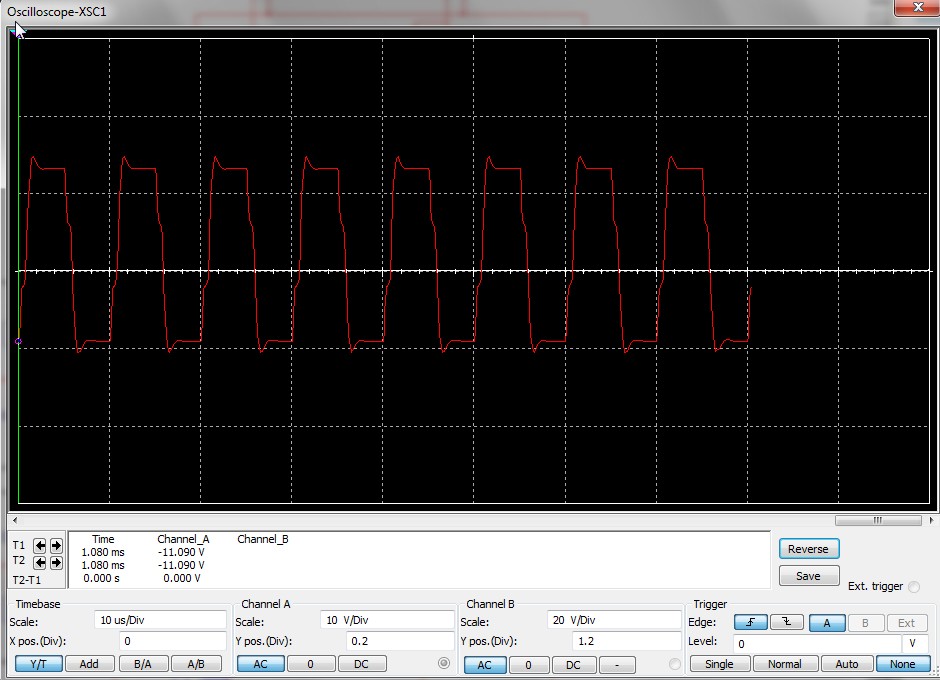Click the Timebase Scale field

coord(160,620)
